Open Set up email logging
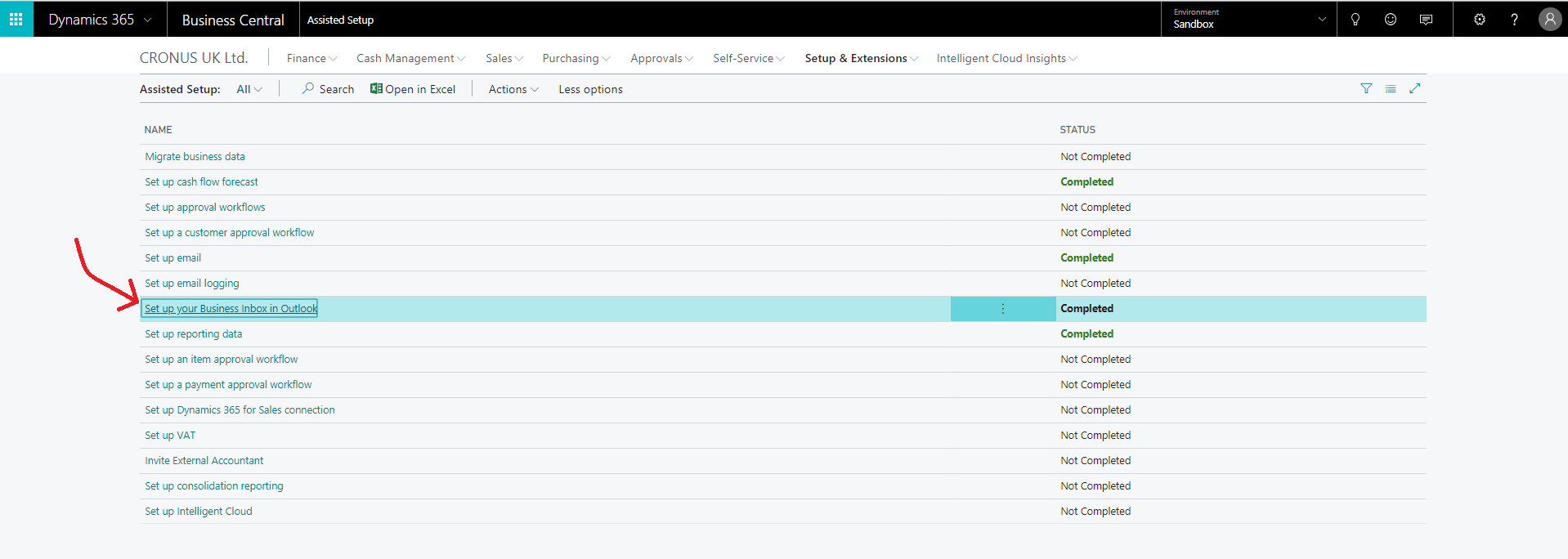 pos(192,284)
